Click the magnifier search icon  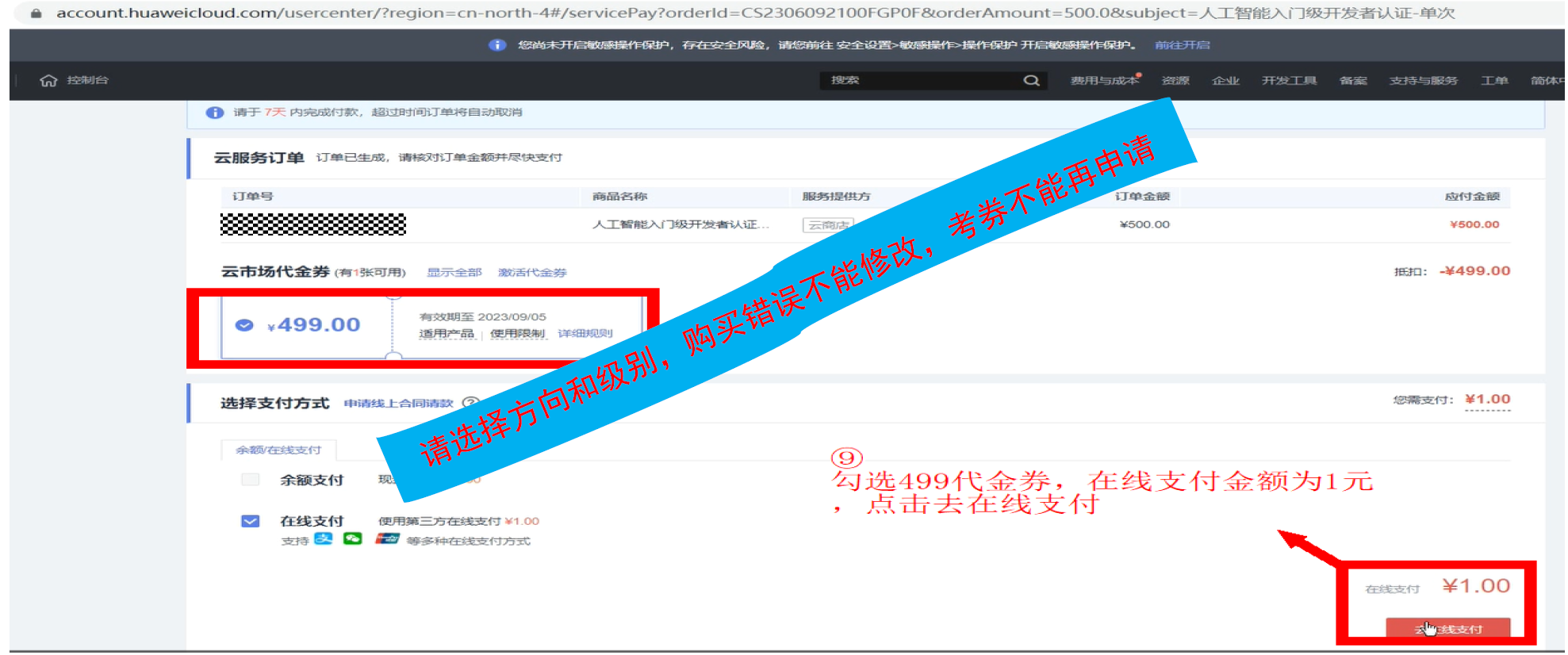click(x=1031, y=80)
